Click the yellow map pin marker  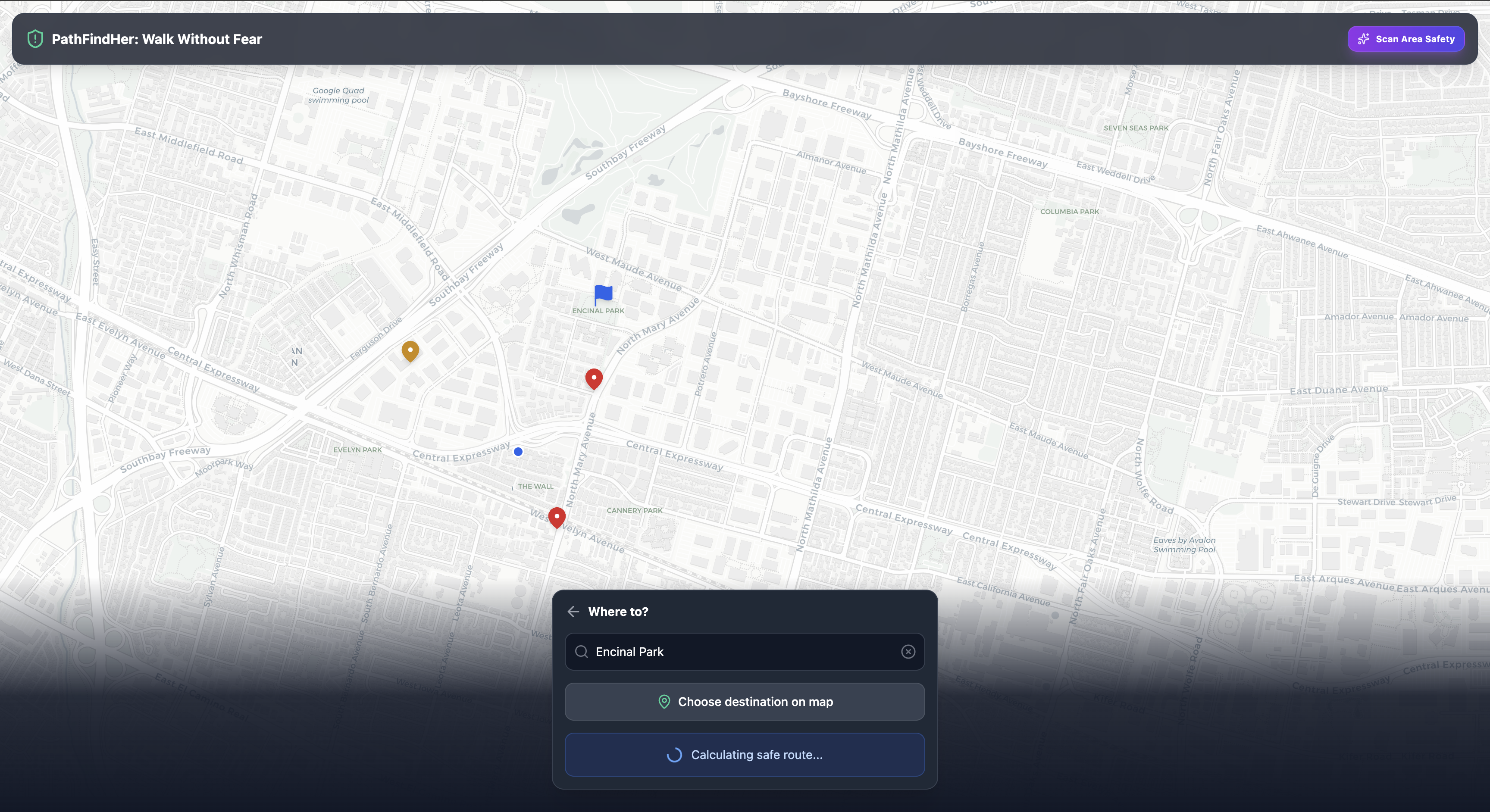coord(410,350)
